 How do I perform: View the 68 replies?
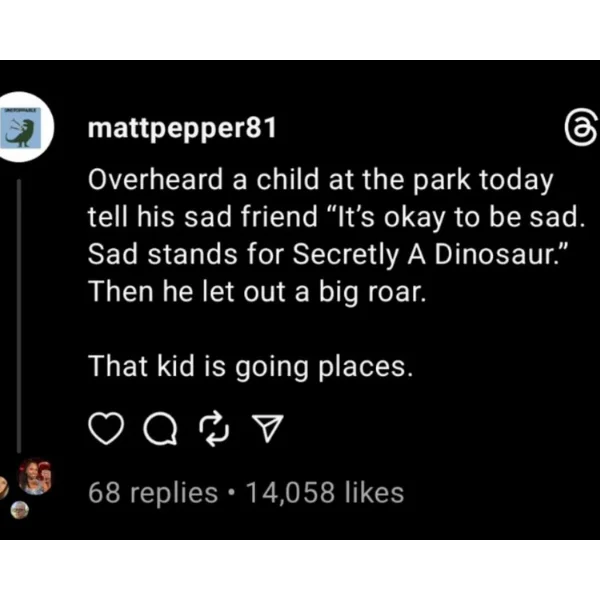153,492
